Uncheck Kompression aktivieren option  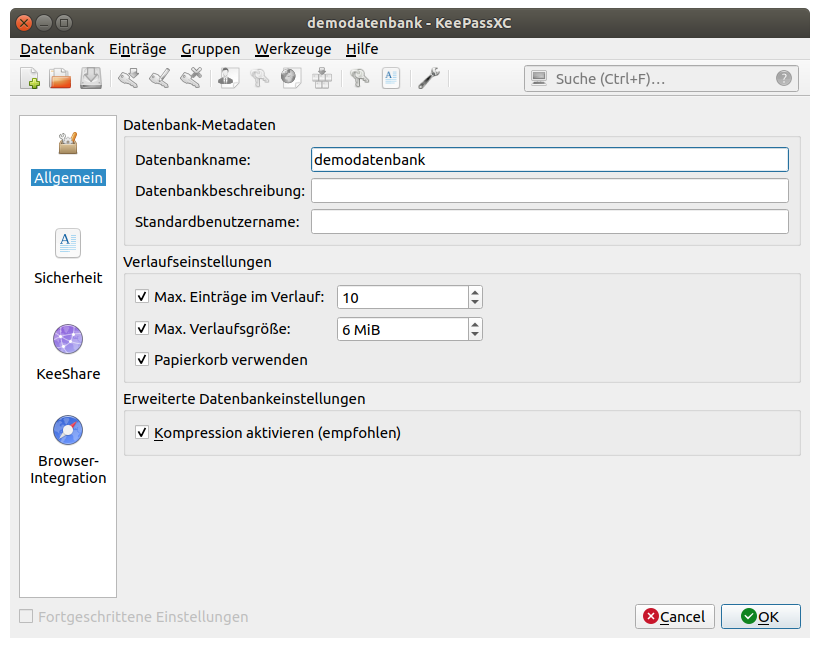point(141,434)
